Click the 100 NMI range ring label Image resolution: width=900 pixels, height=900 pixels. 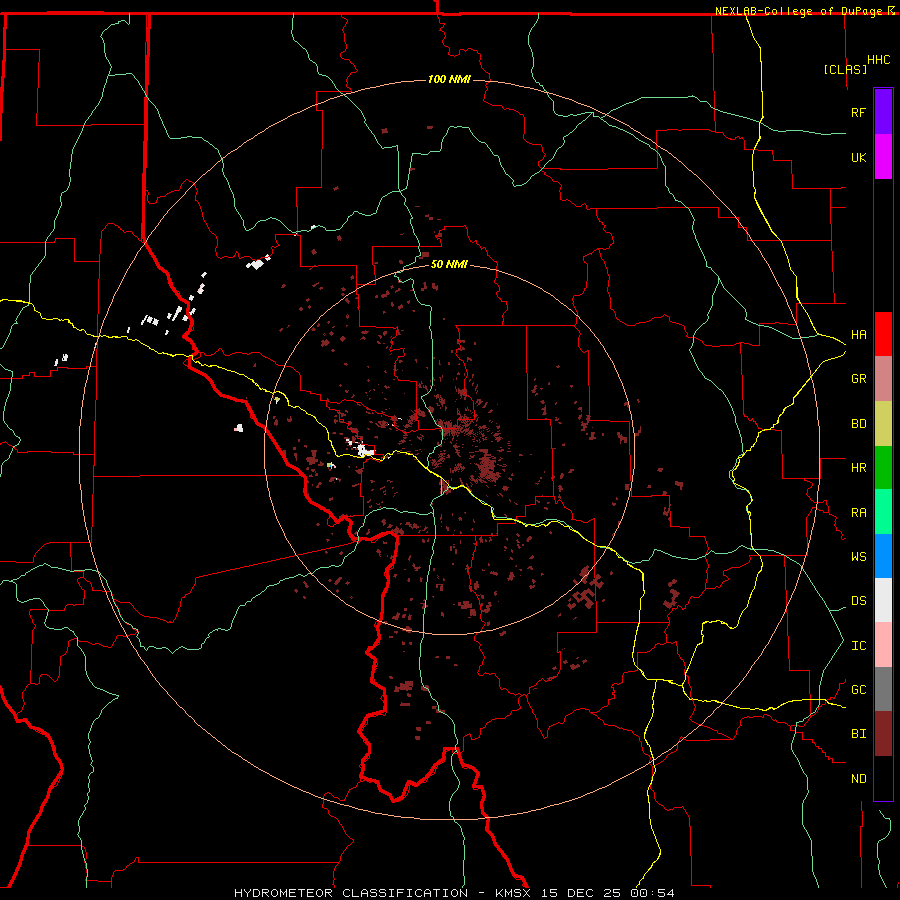point(449,79)
